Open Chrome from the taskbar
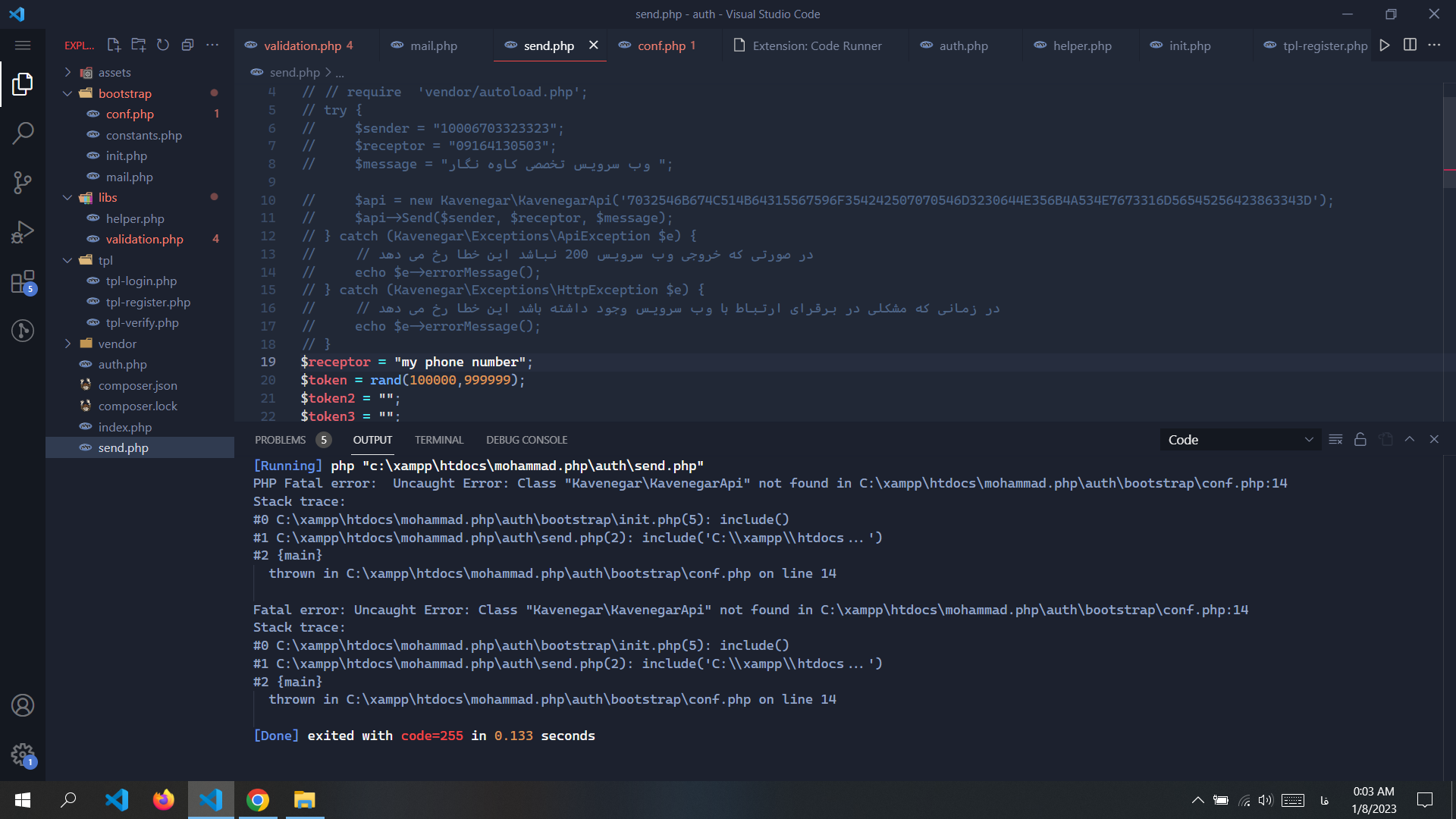 point(258,800)
